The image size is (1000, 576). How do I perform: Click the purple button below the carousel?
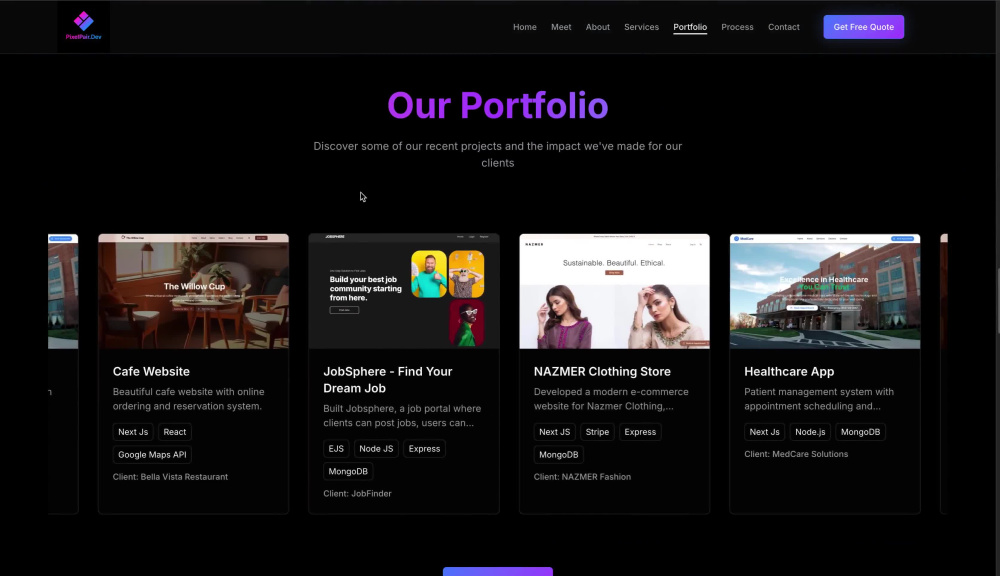497,572
